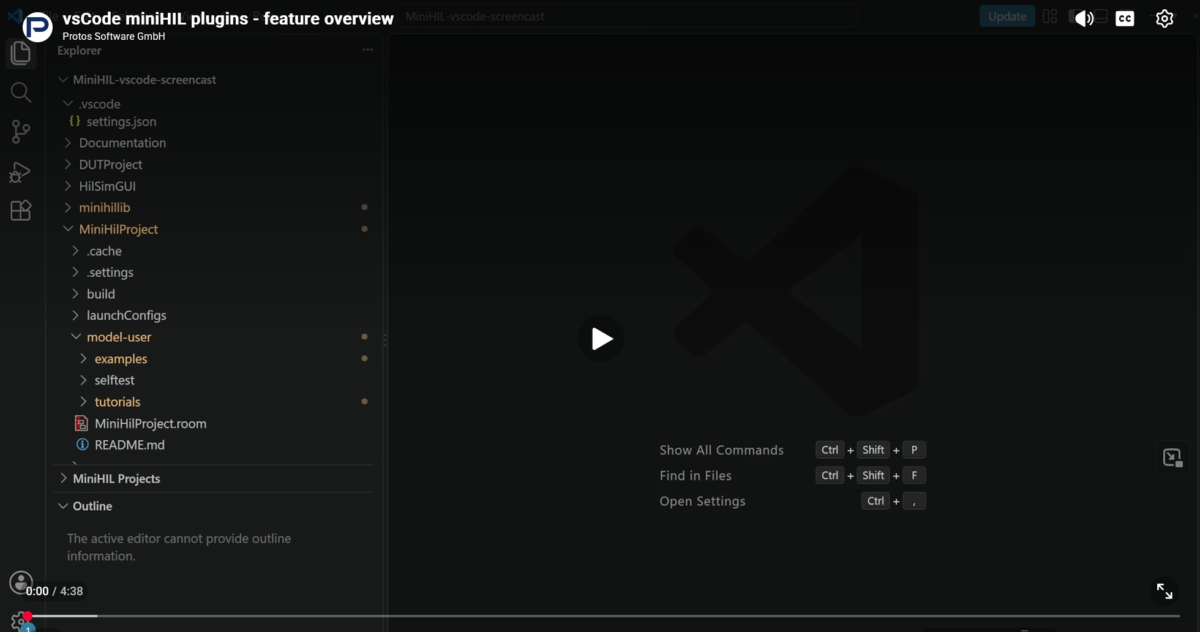
Task: Collapse the model-user folder
Action: pos(118,337)
